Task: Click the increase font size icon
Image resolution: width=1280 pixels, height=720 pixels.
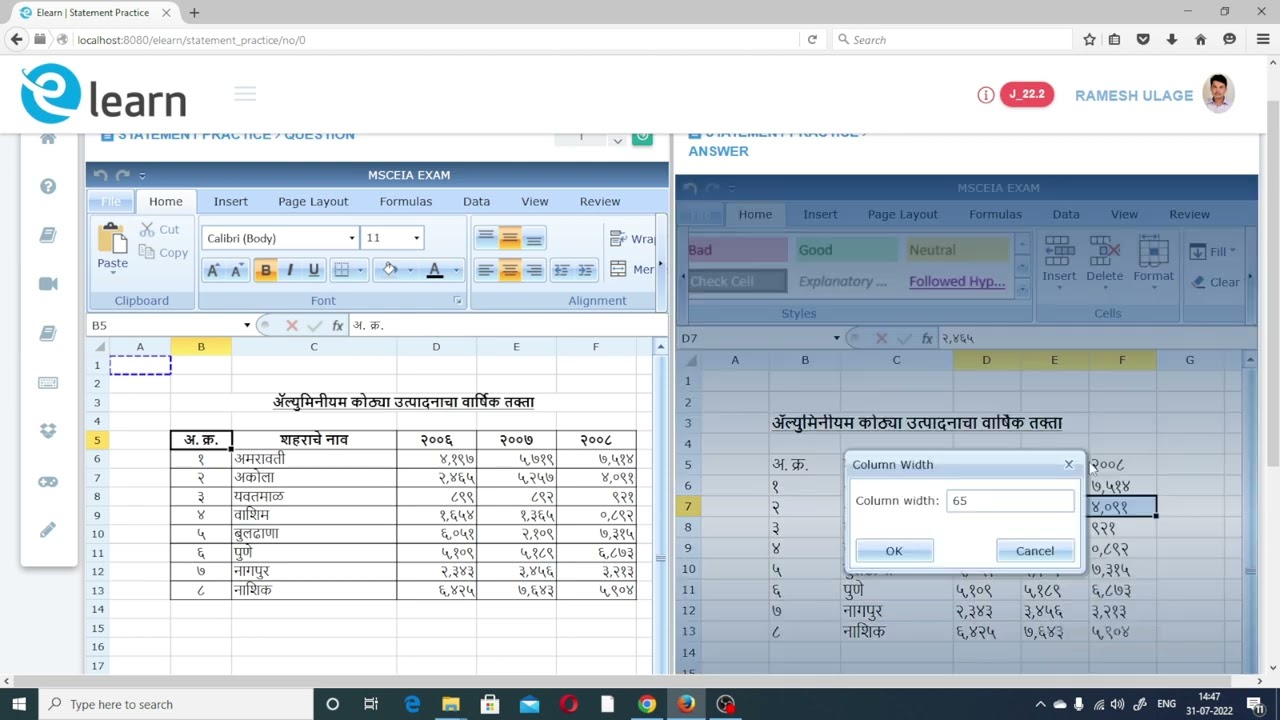Action: [x=212, y=270]
